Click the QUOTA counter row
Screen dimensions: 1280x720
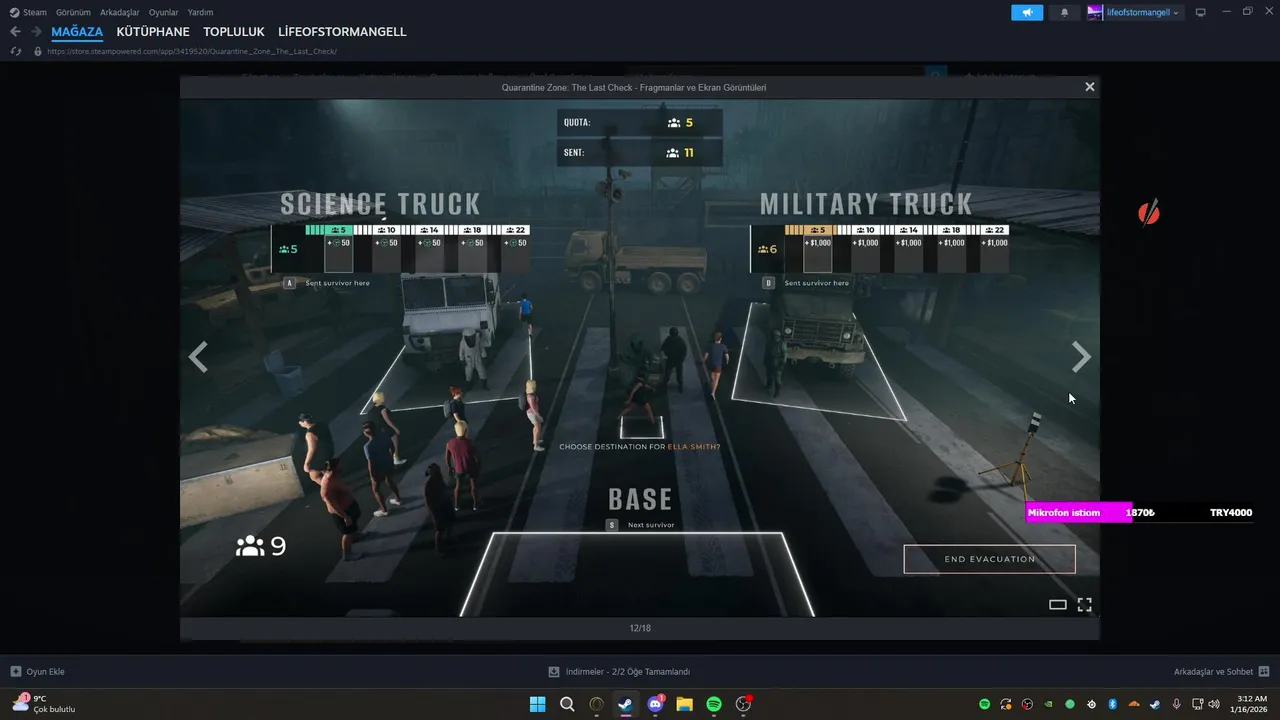pos(640,123)
